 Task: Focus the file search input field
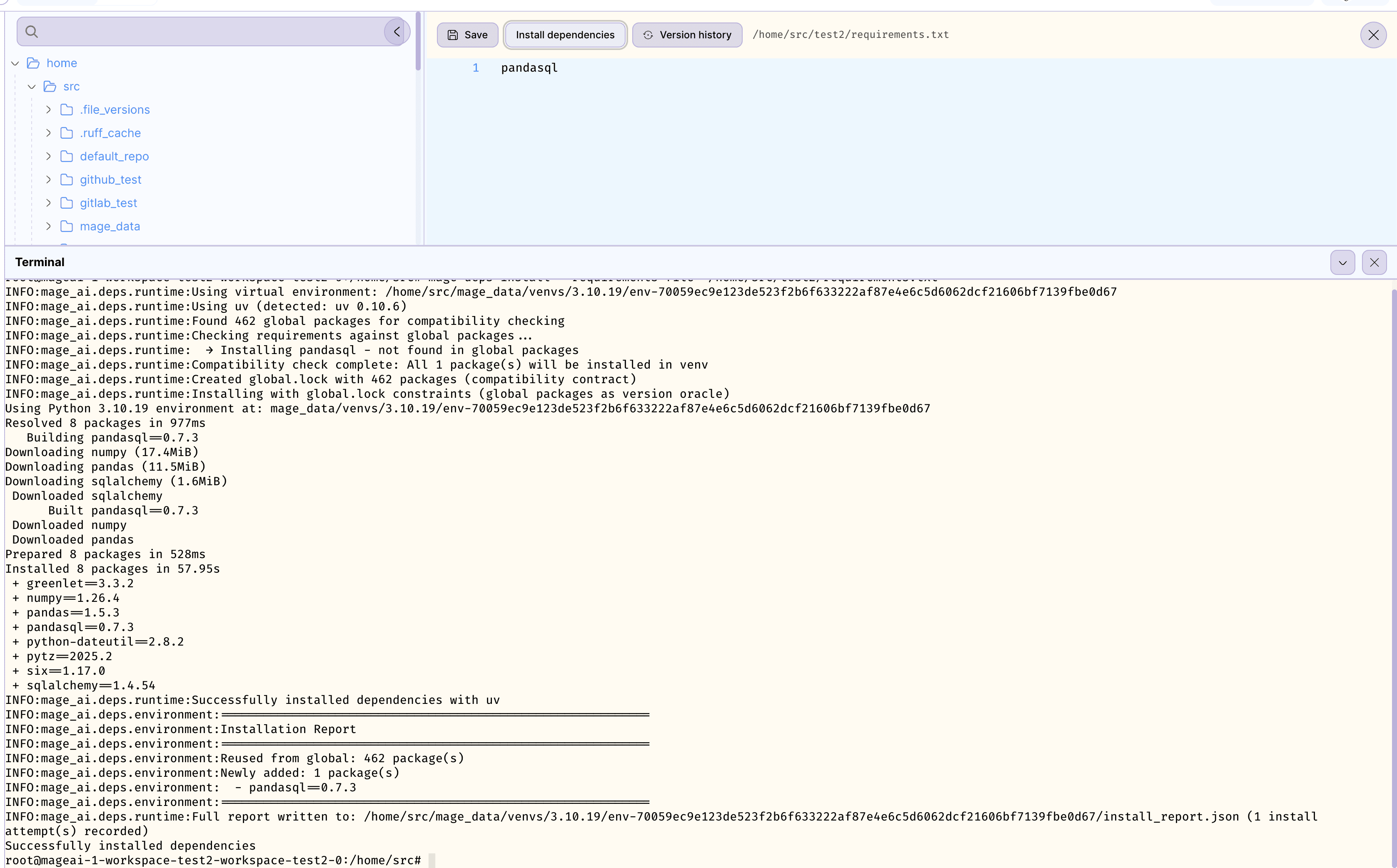tap(207, 32)
